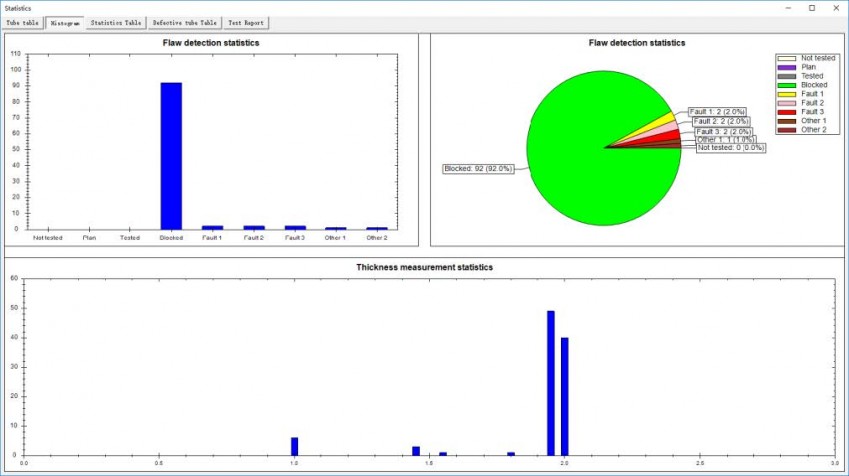Screen dimensions: 849x476
Task: Click the green Blocked legend swatch
Action: (x=788, y=85)
